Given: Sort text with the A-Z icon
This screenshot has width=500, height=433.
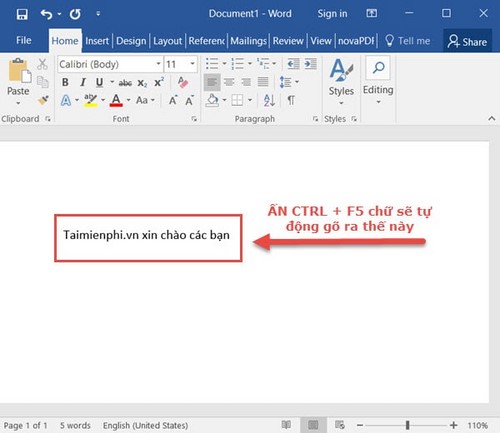Looking at the screenshot, I should pyautogui.click(x=269, y=100).
